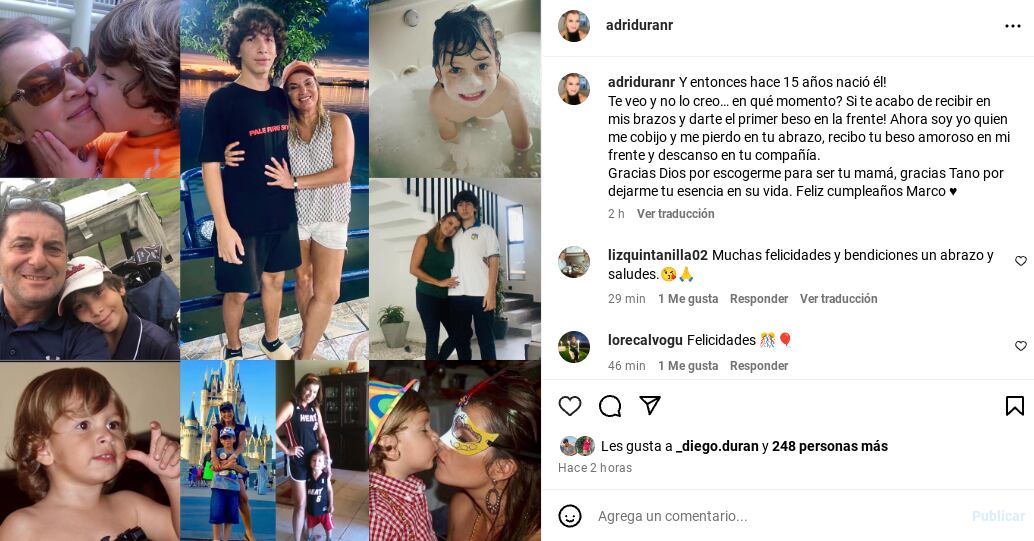This screenshot has height=541, width=1034.
Task: Open emoji picker in comment box
Action: tap(570, 516)
